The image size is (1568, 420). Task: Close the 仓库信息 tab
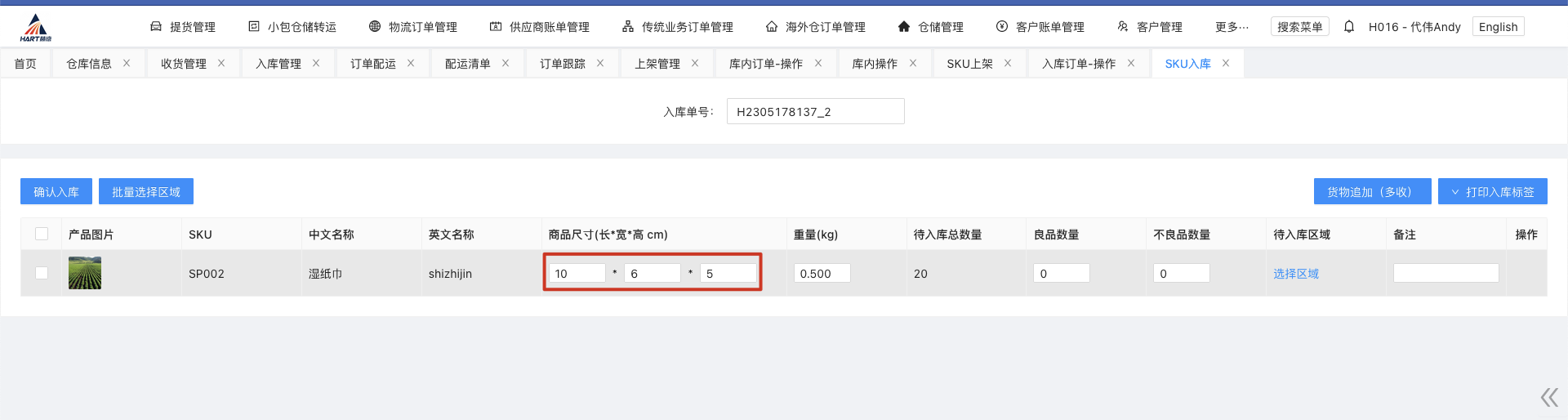click(127, 63)
